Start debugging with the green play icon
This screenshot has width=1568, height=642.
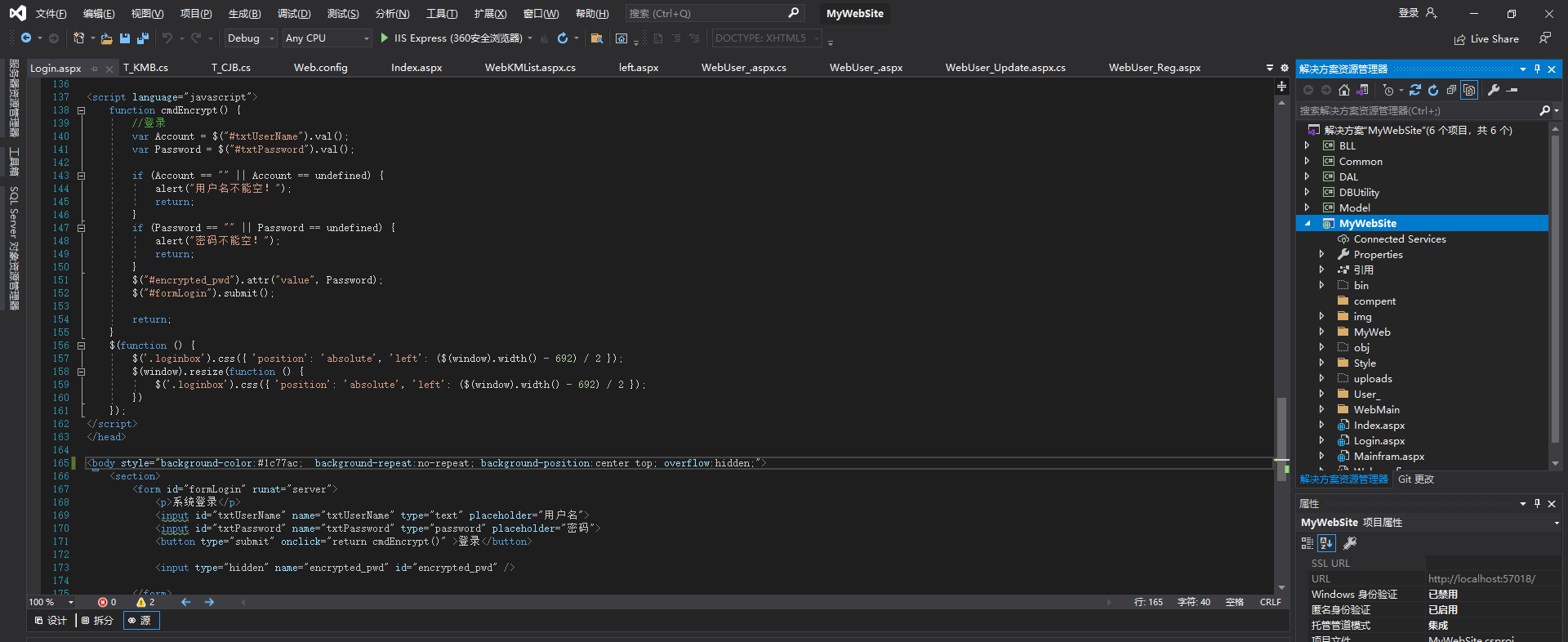click(x=385, y=38)
